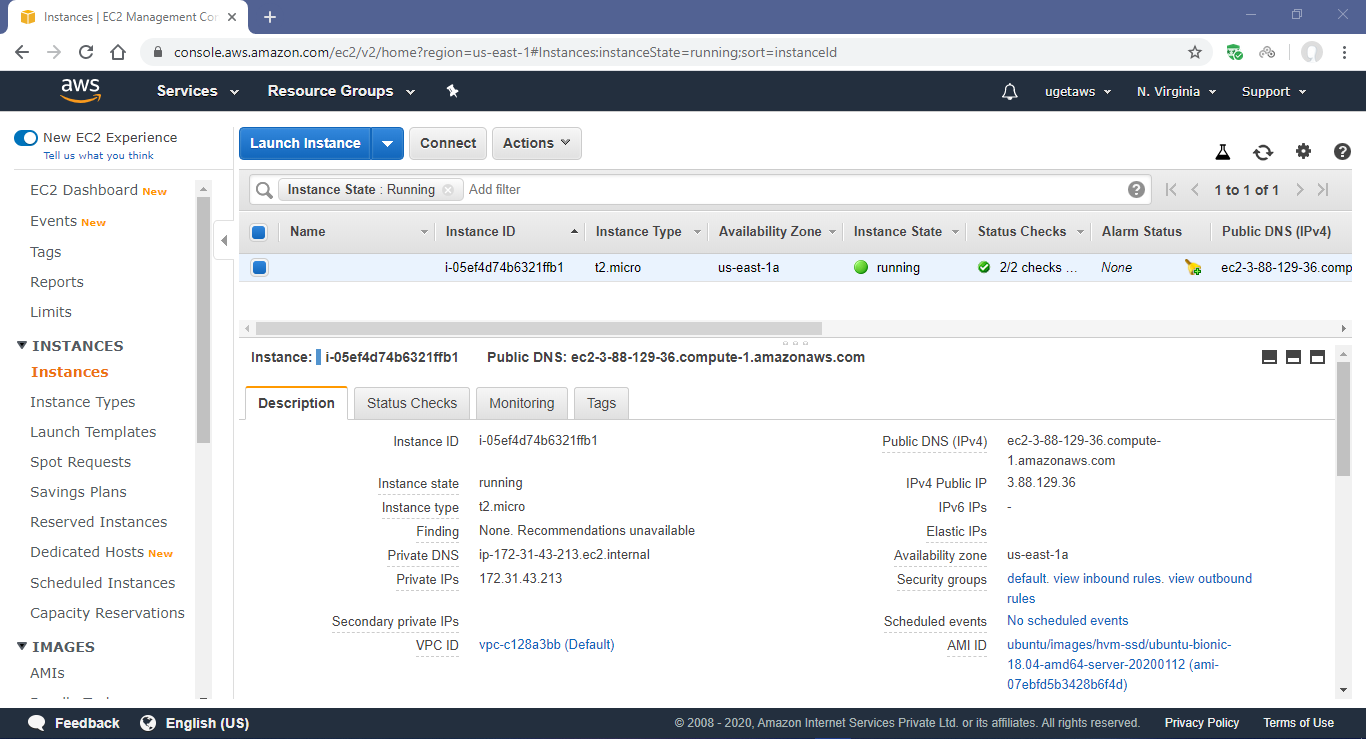Switch to the Tags tab
This screenshot has height=739, width=1366.
tap(601, 403)
